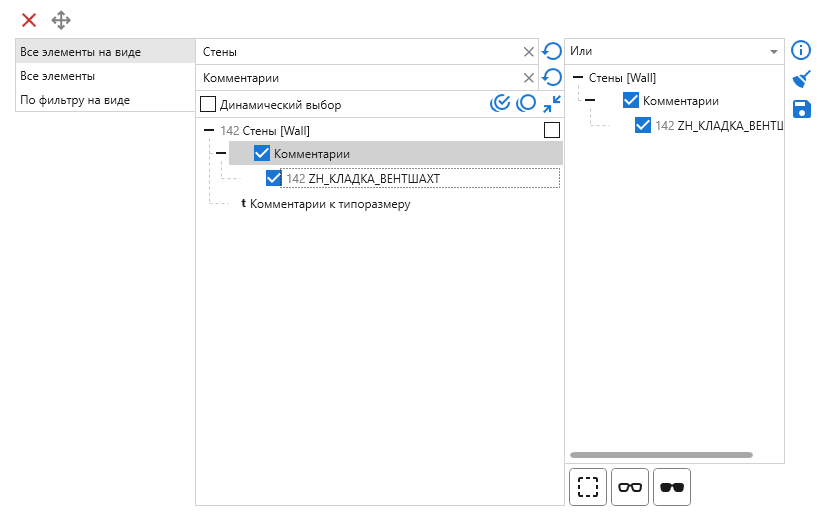
Task: Toggle checkbox on 142 Стены [Wall] row
Action: (x=552, y=130)
